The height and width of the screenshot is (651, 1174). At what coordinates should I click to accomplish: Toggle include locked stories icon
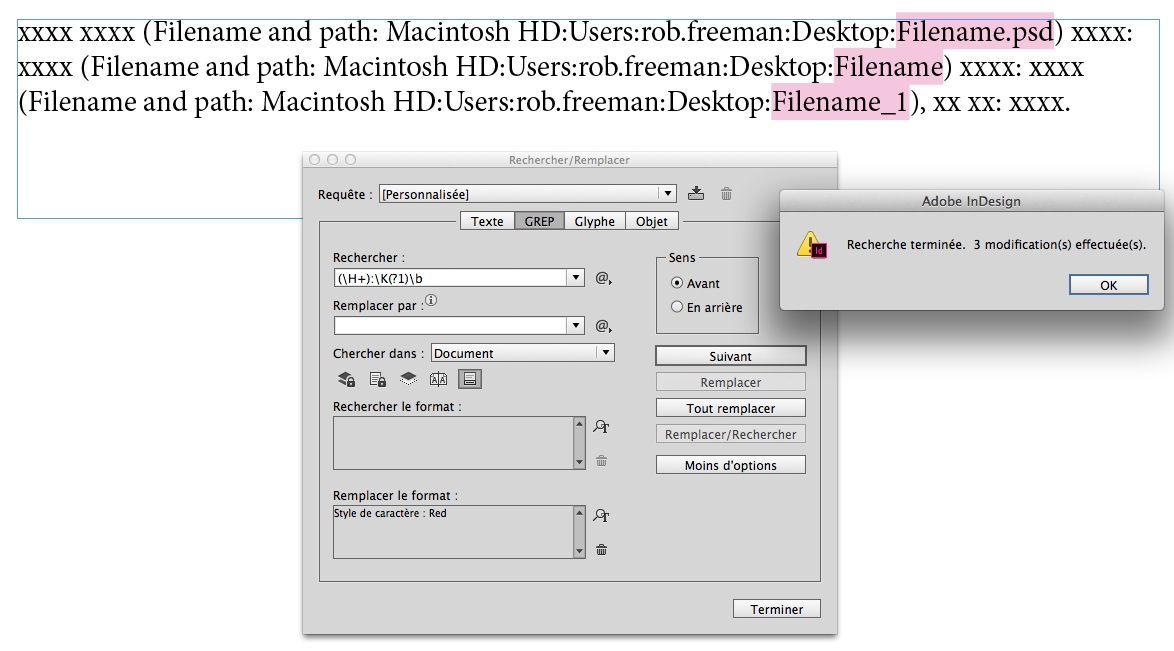[377, 379]
